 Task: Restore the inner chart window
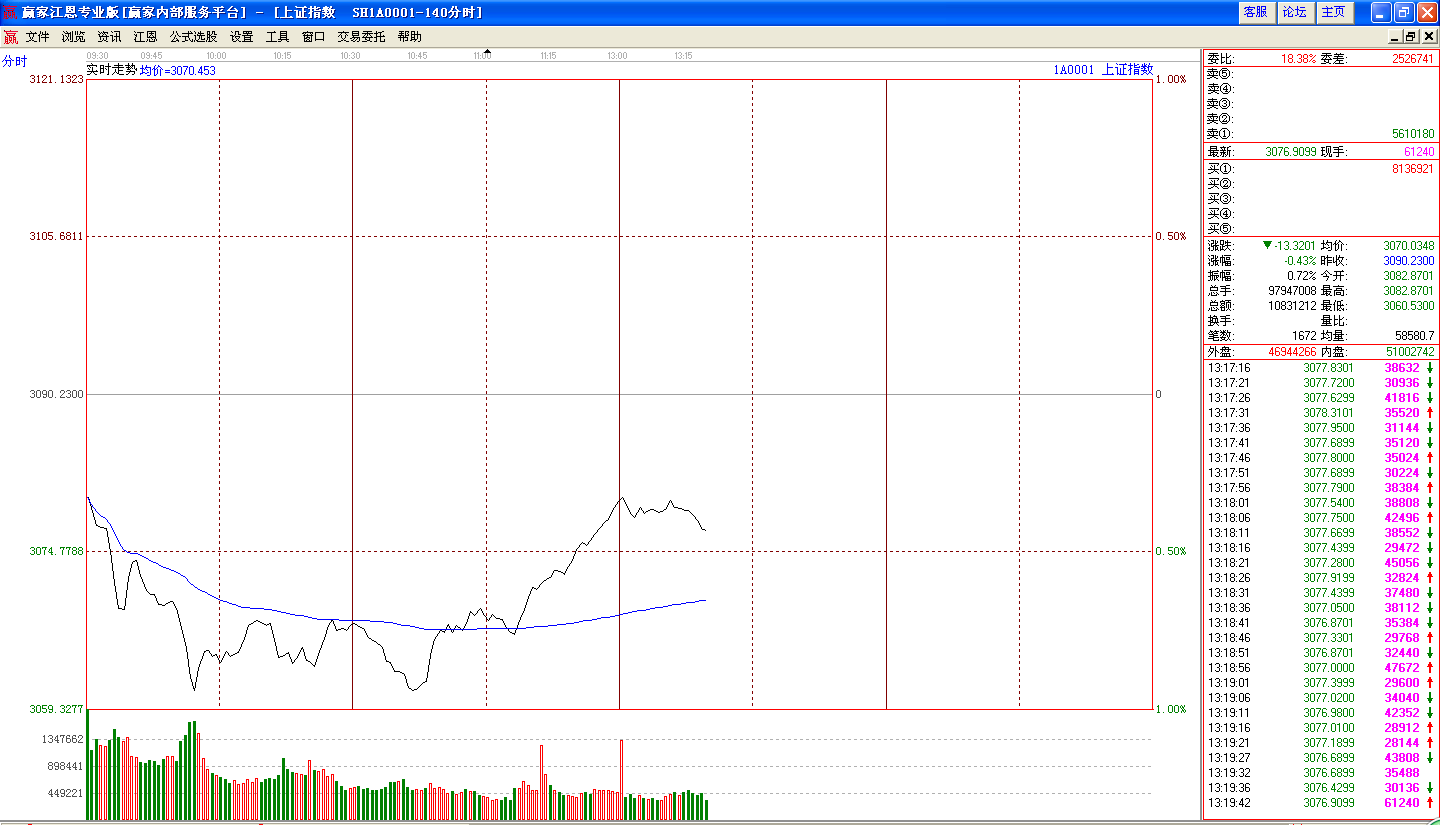(1411, 37)
